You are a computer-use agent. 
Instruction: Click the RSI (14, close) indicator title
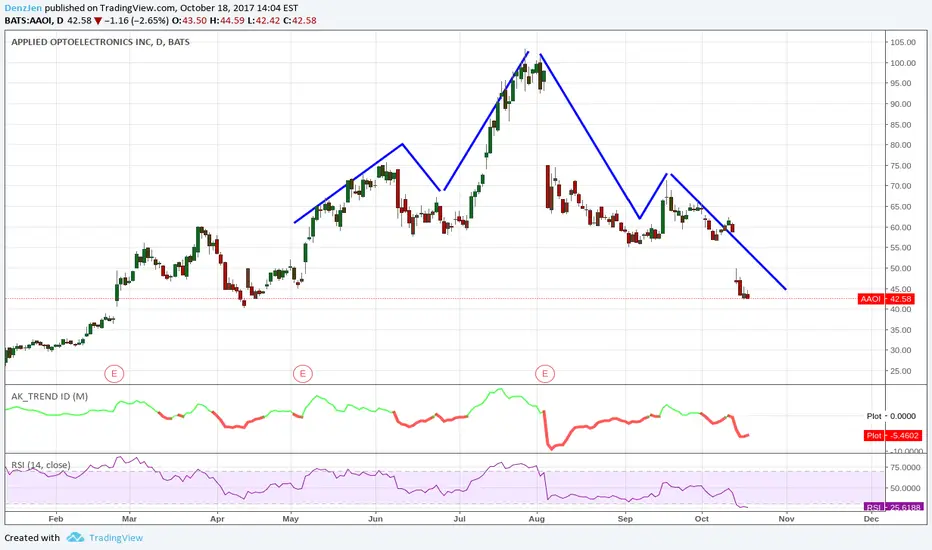click(x=40, y=464)
